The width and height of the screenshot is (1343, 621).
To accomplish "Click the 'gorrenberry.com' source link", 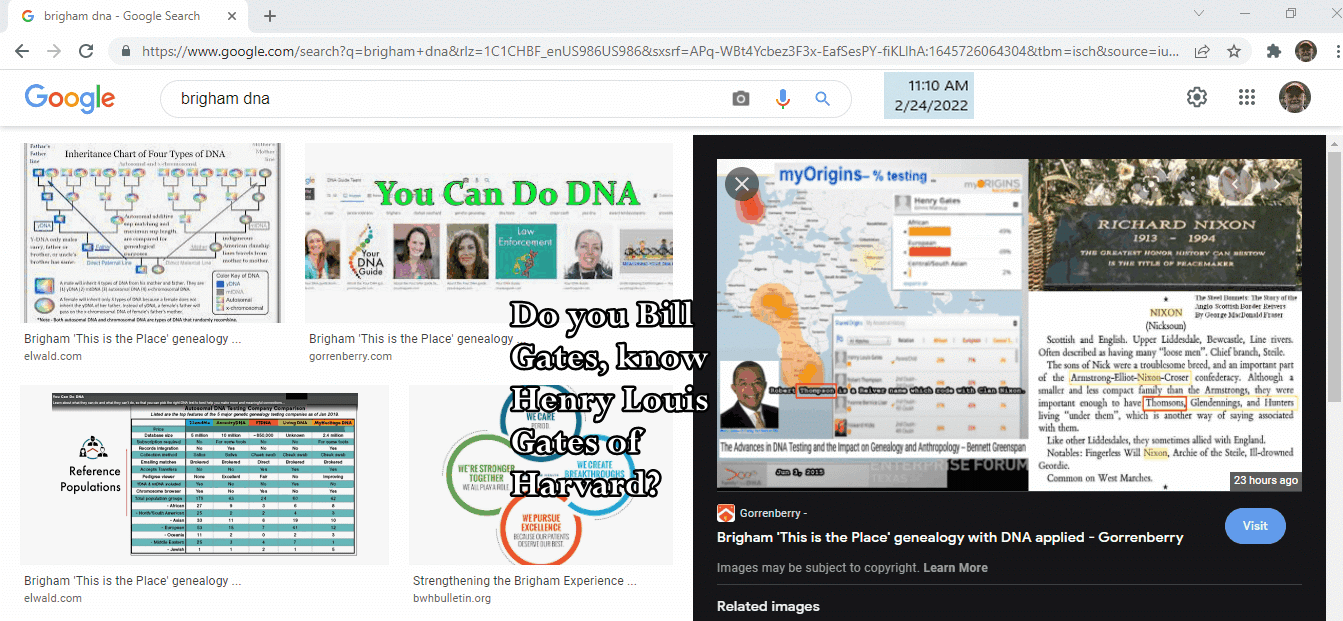I will pos(352,356).
